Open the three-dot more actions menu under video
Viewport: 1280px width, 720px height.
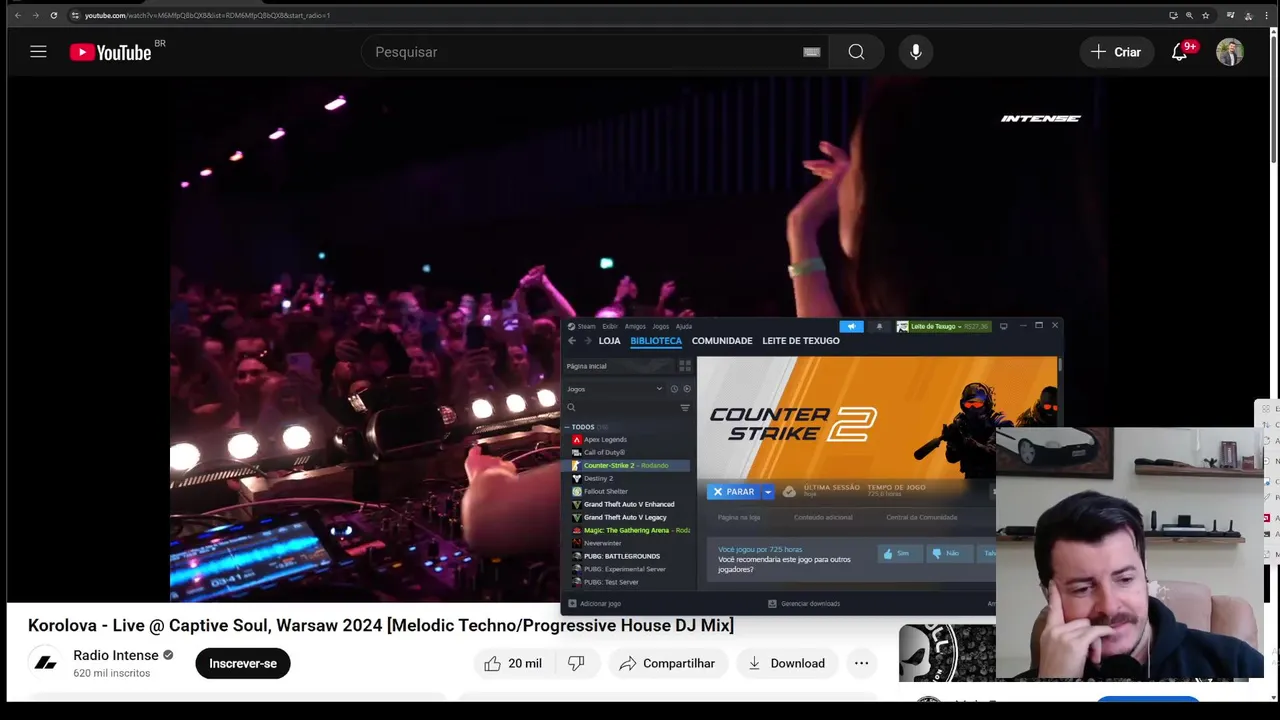[861, 663]
